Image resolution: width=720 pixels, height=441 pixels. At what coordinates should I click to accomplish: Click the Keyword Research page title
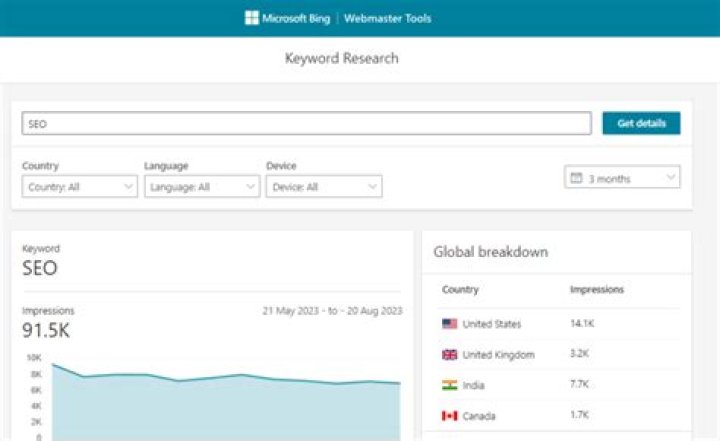[342, 58]
